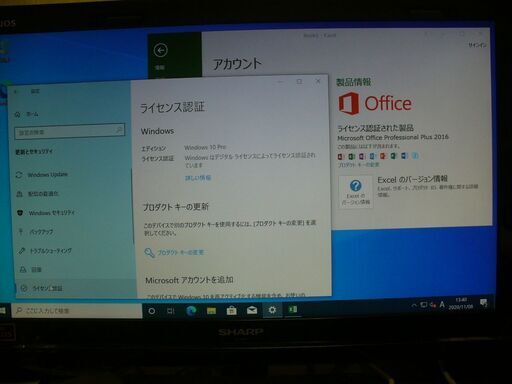Open Task View from the taskbar
Image resolution: width=512 pixels, height=384 pixels.
click(171, 311)
